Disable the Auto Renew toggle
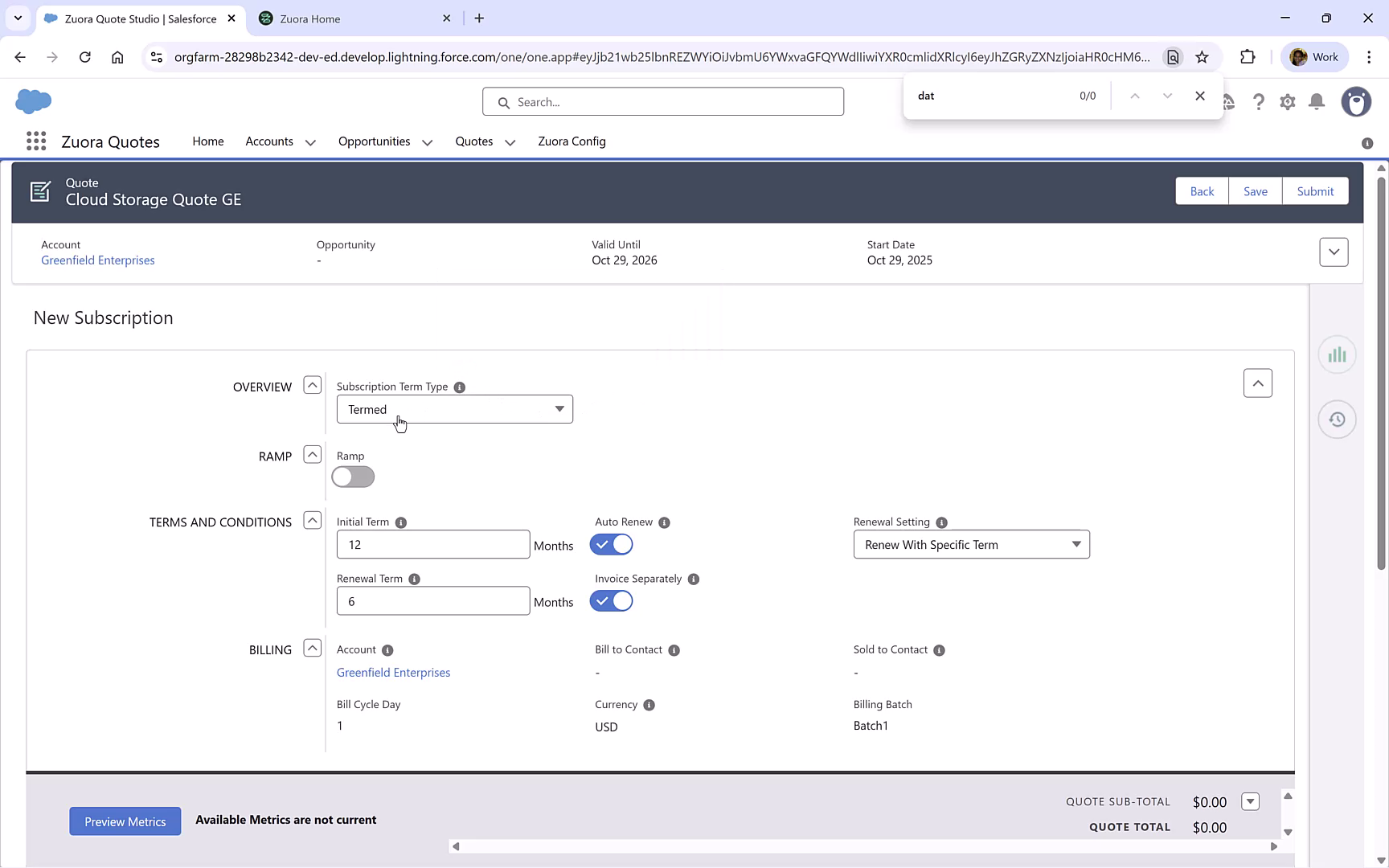This screenshot has width=1389, height=868. pos(611,544)
